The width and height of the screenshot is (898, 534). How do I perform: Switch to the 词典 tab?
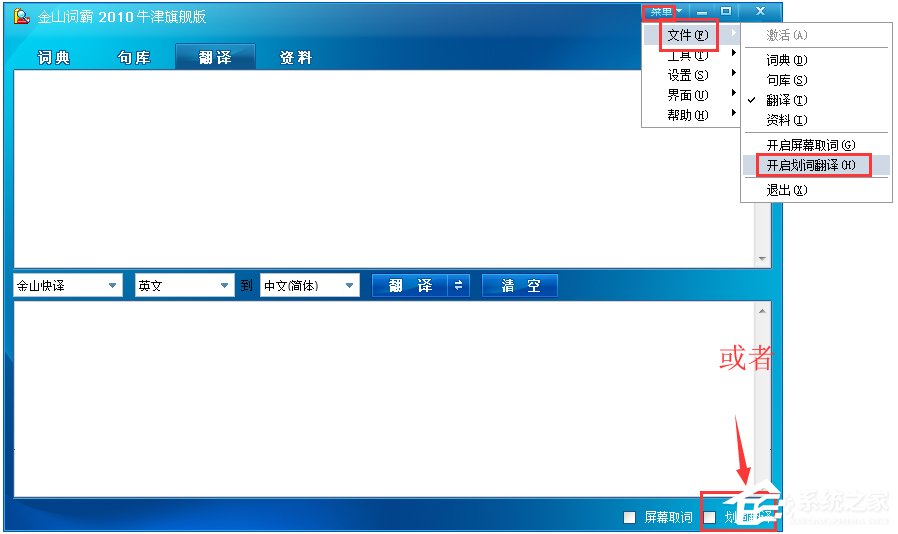pos(53,57)
